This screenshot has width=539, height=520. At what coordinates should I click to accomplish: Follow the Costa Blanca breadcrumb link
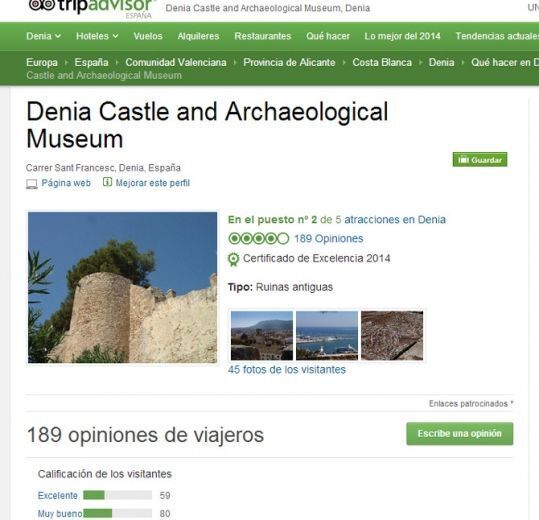tap(382, 62)
